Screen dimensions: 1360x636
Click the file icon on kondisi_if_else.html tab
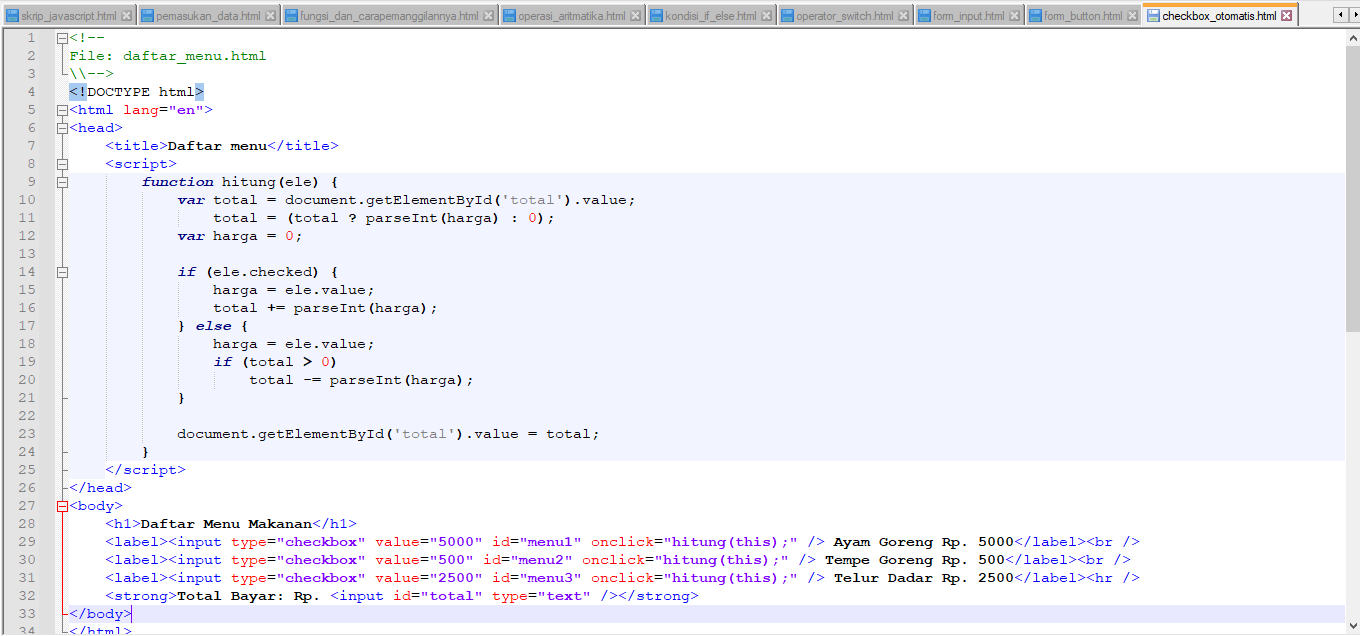tap(657, 15)
